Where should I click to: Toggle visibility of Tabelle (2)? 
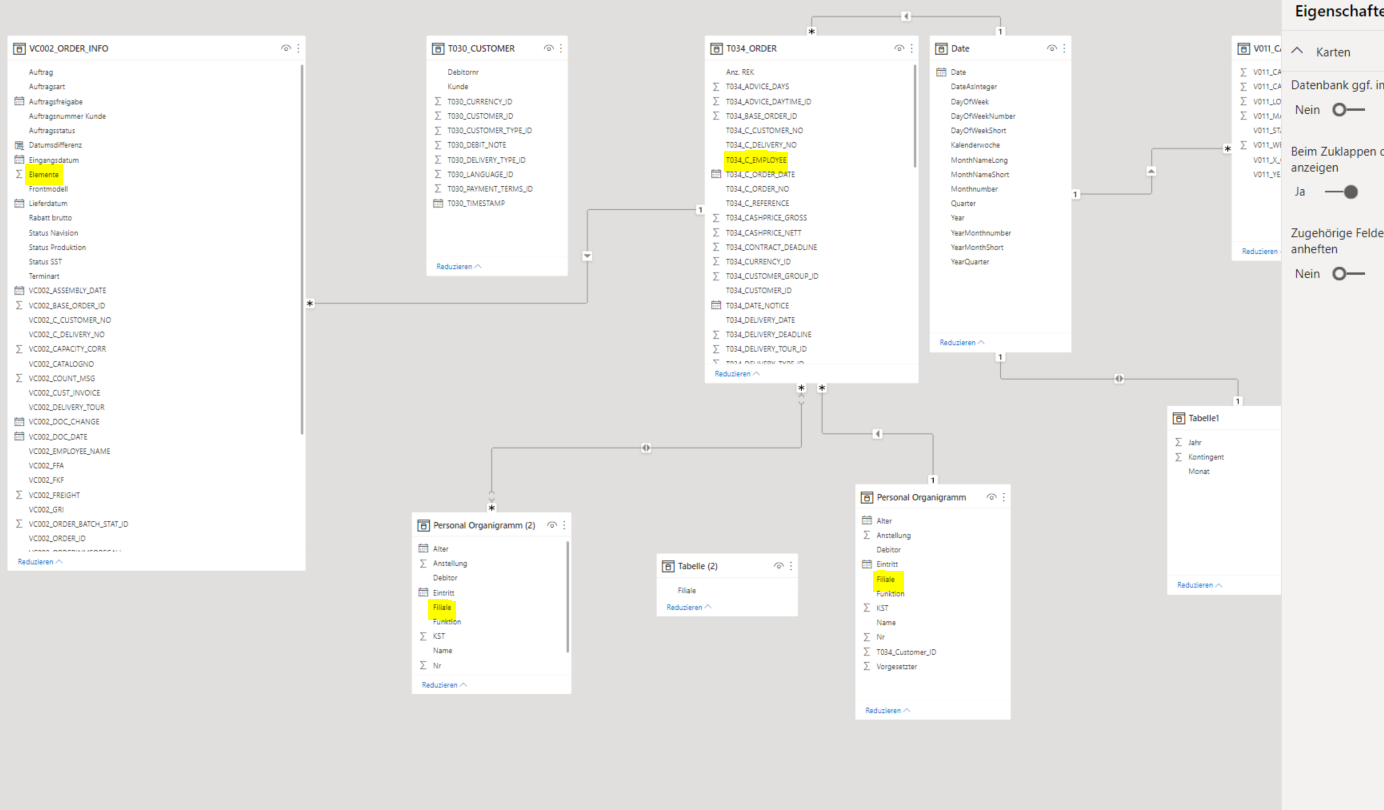click(x=778, y=566)
